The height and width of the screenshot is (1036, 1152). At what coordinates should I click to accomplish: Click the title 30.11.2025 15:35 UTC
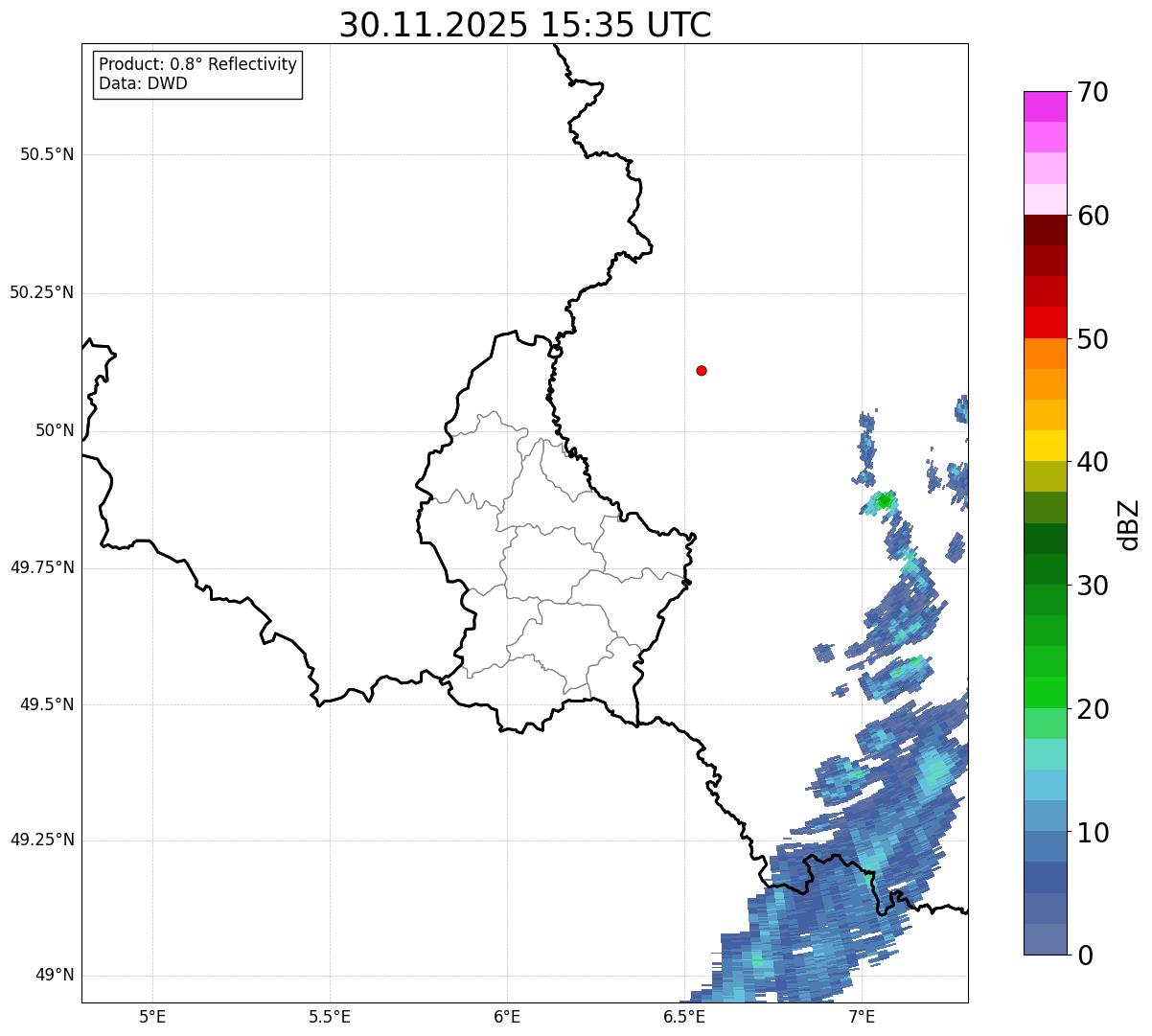tap(525, 25)
